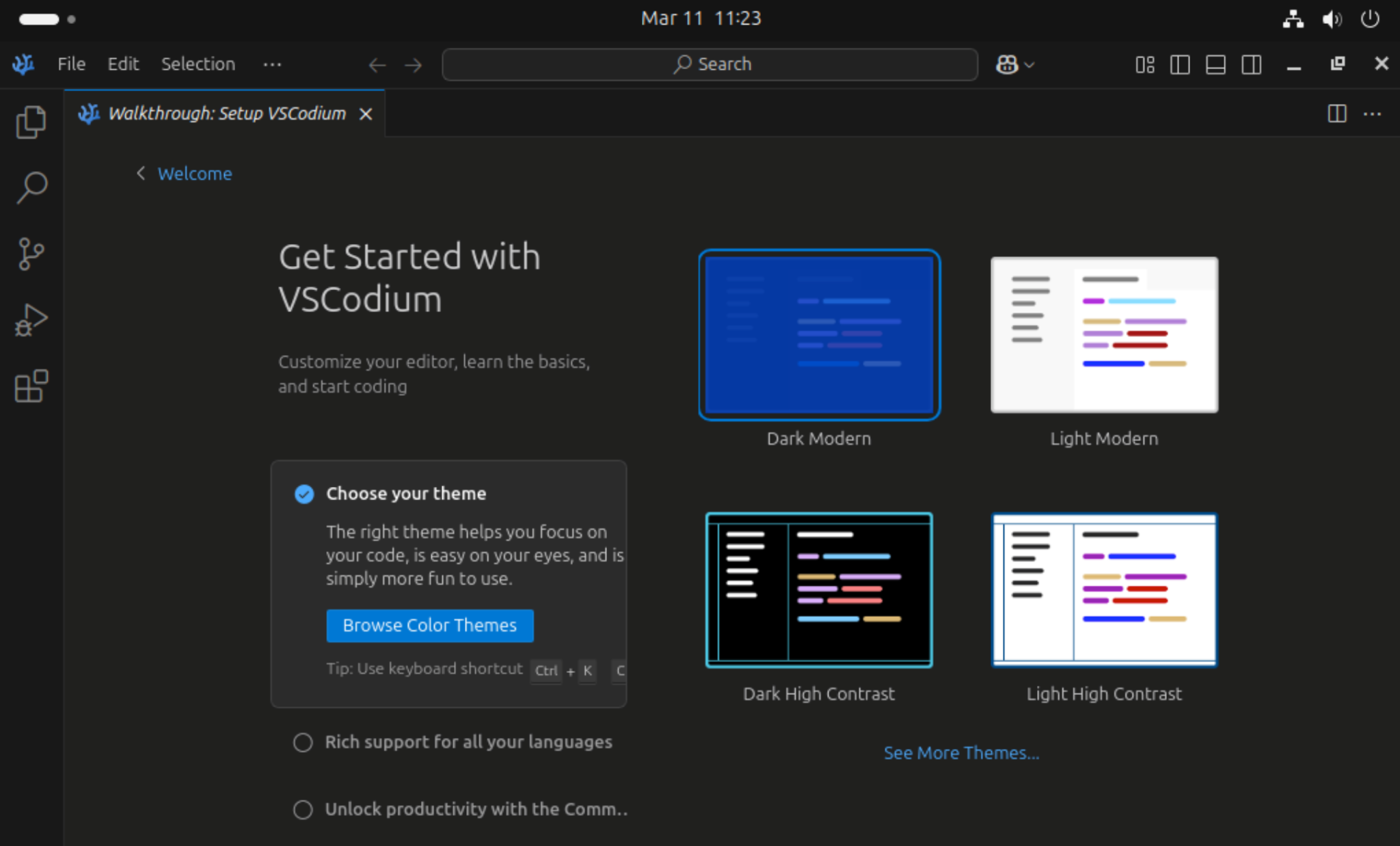Image resolution: width=1400 pixels, height=846 pixels.
Task: Open the More actions menu of the editor
Action: point(1373,114)
